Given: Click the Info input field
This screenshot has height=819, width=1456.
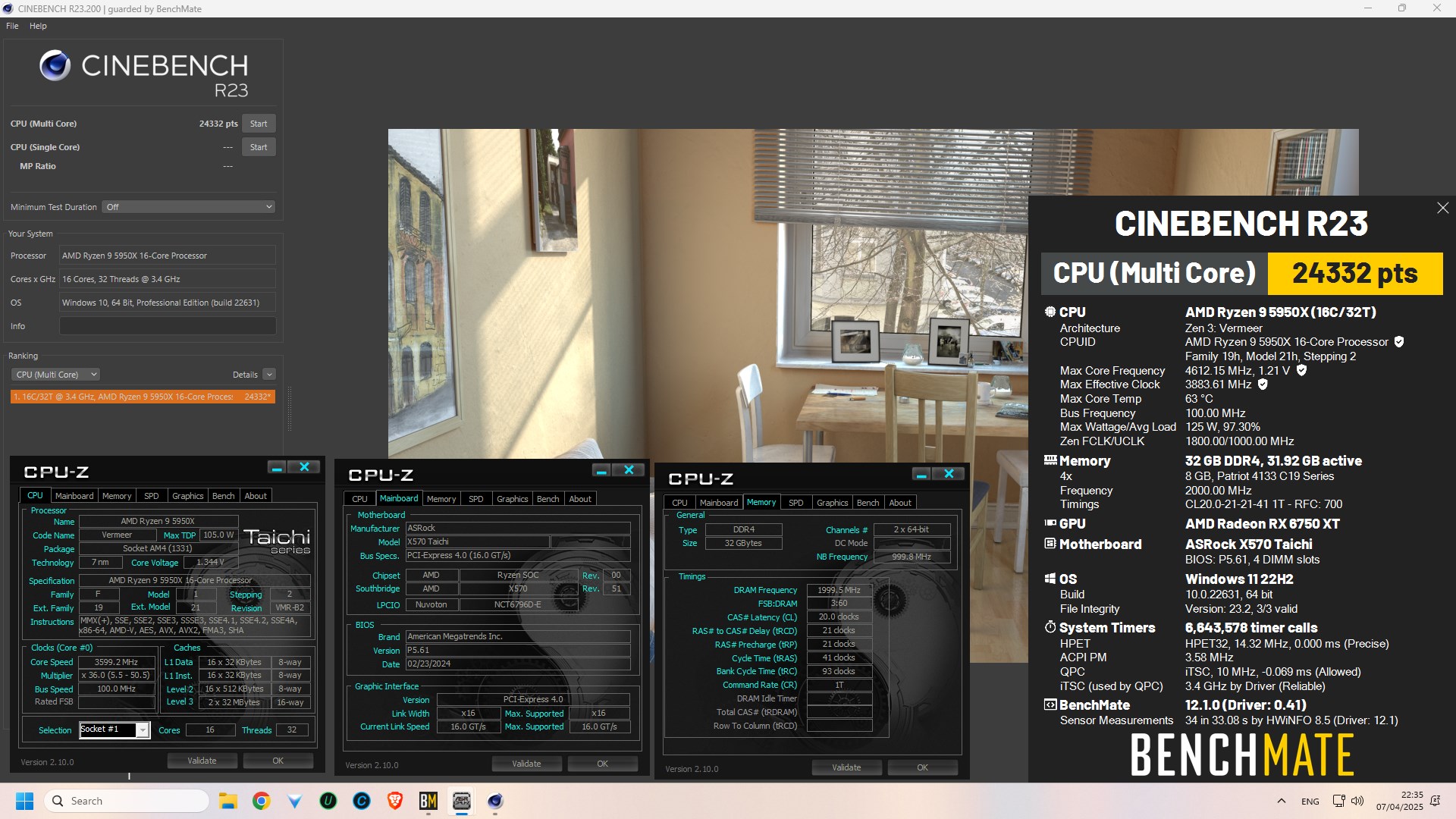Looking at the screenshot, I should [x=168, y=326].
